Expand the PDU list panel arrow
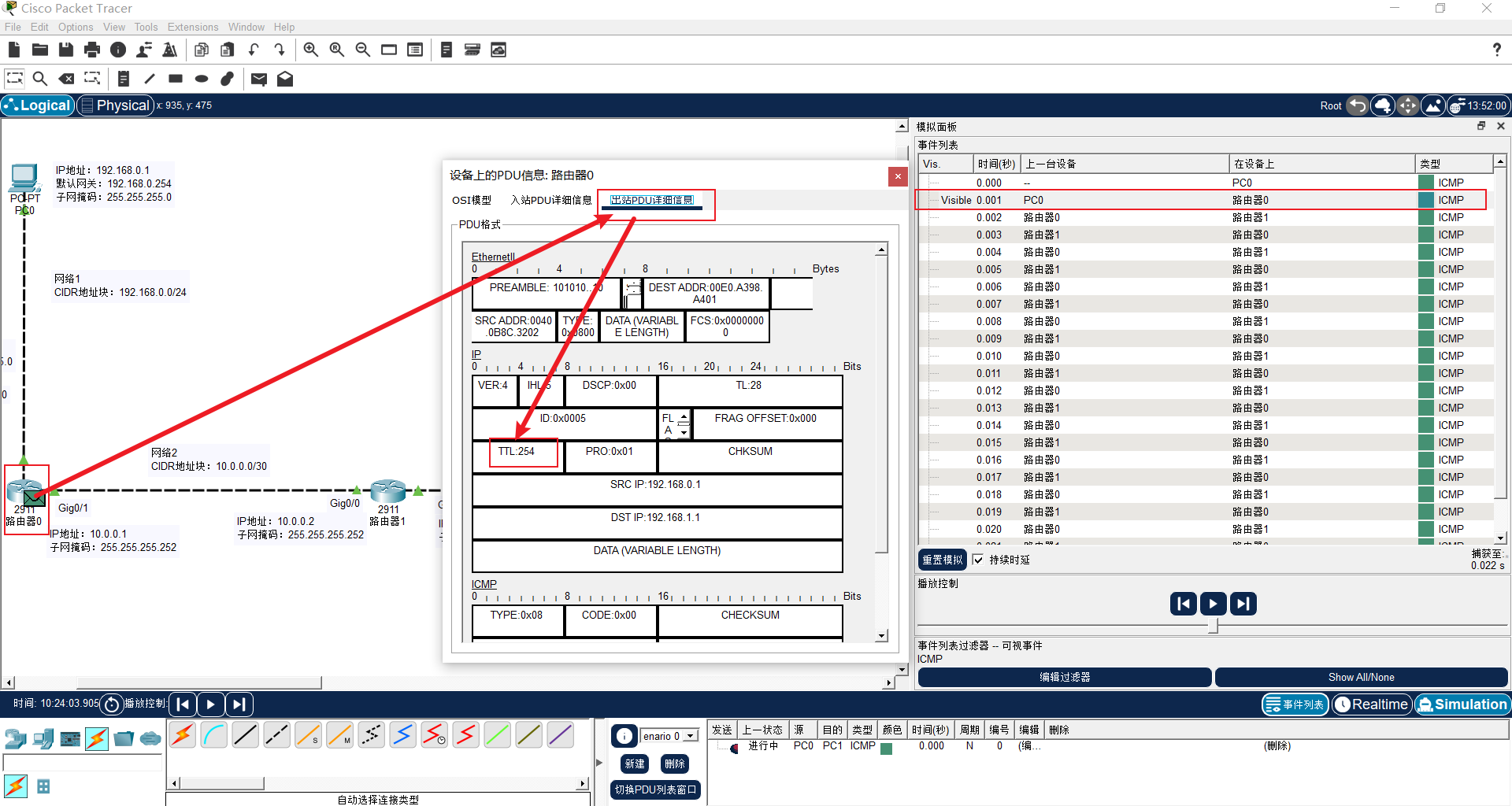This screenshot has height=806, width=1512. [599, 762]
